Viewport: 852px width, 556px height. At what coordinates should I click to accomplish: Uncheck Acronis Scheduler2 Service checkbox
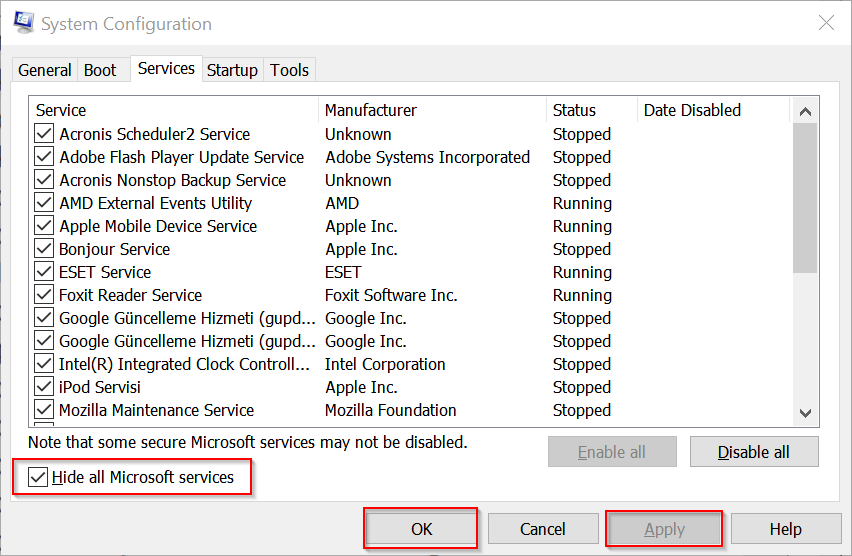tap(44, 134)
